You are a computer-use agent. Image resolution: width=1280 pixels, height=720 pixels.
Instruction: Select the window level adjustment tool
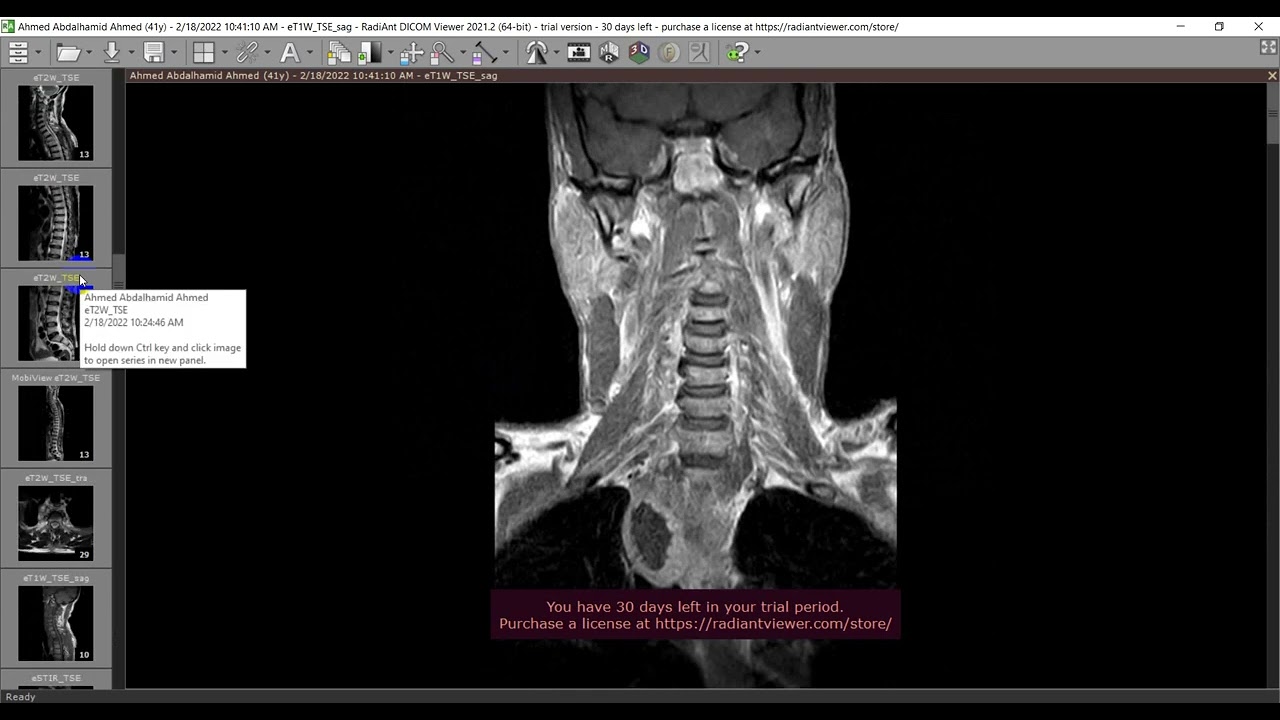point(370,52)
